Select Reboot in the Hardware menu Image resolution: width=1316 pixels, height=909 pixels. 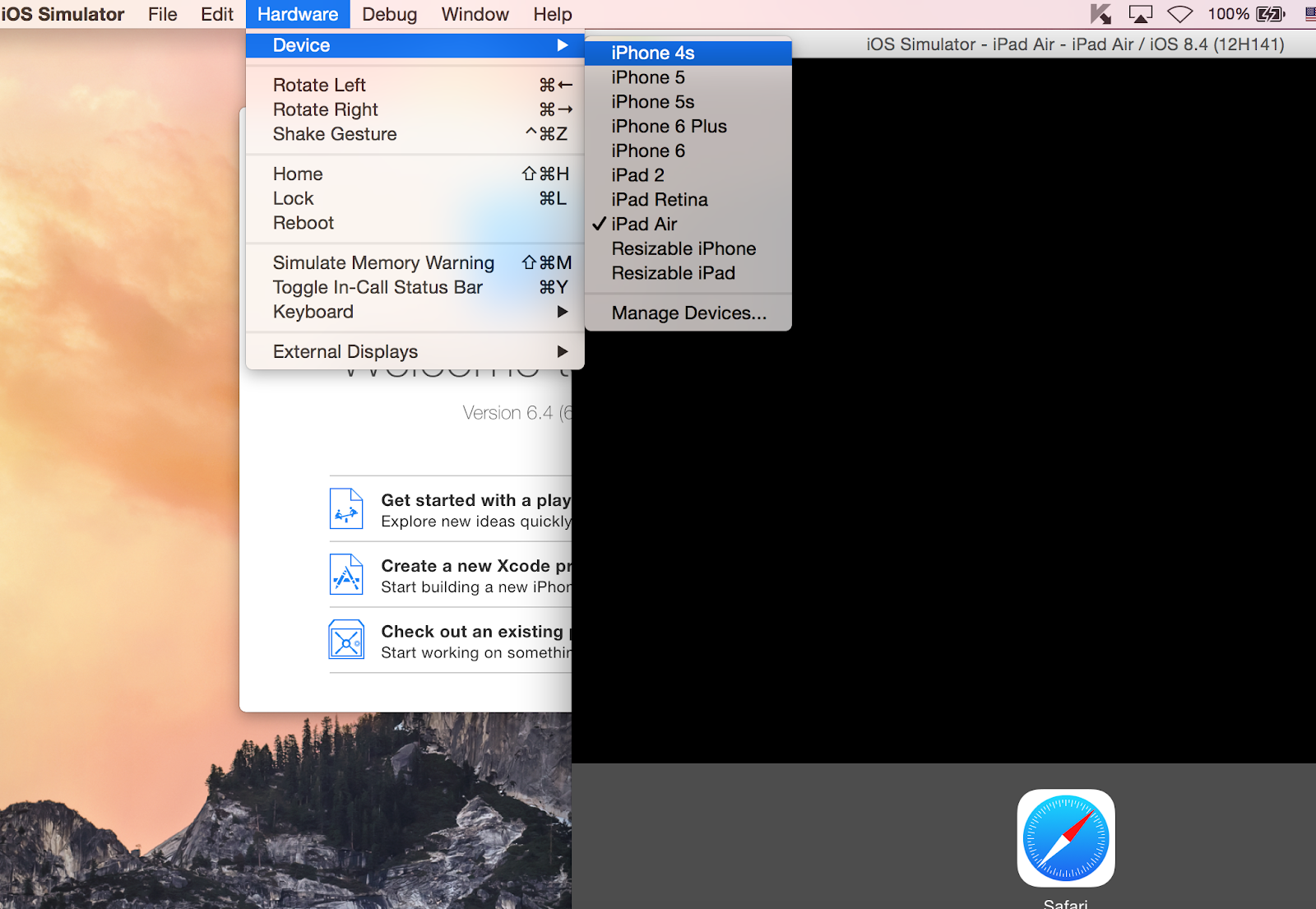click(415, 223)
